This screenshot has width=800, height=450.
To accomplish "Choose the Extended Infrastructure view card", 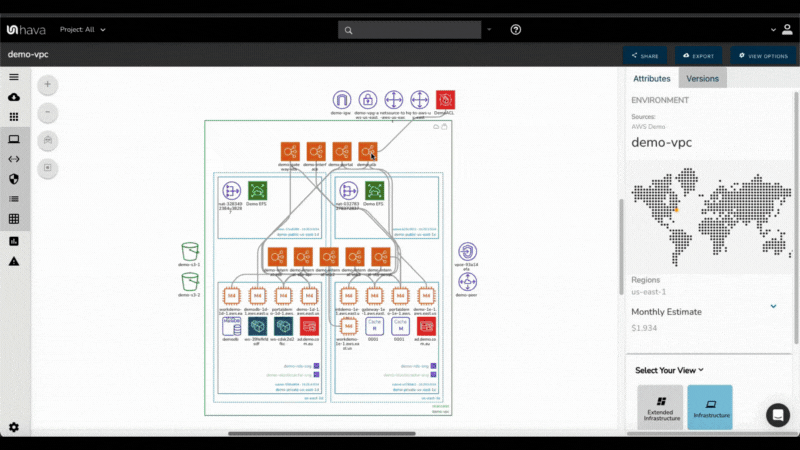I will [660, 407].
